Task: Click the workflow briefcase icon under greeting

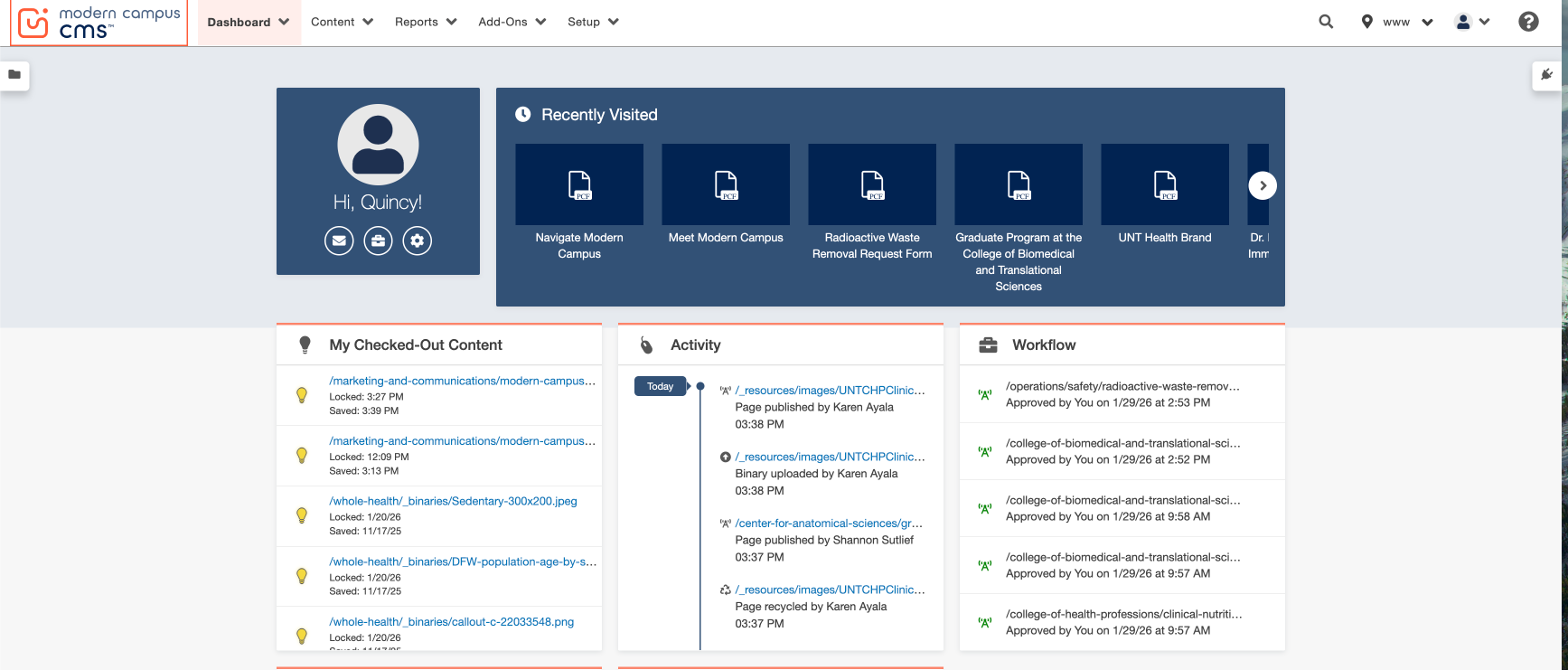Action: pyautogui.click(x=378, y=241)
